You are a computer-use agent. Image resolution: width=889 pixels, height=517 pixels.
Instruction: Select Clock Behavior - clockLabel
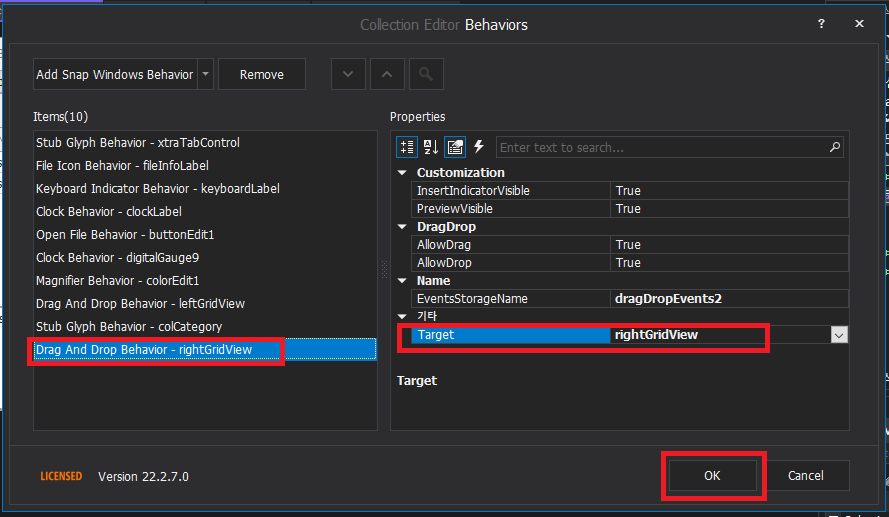[205, 211]
